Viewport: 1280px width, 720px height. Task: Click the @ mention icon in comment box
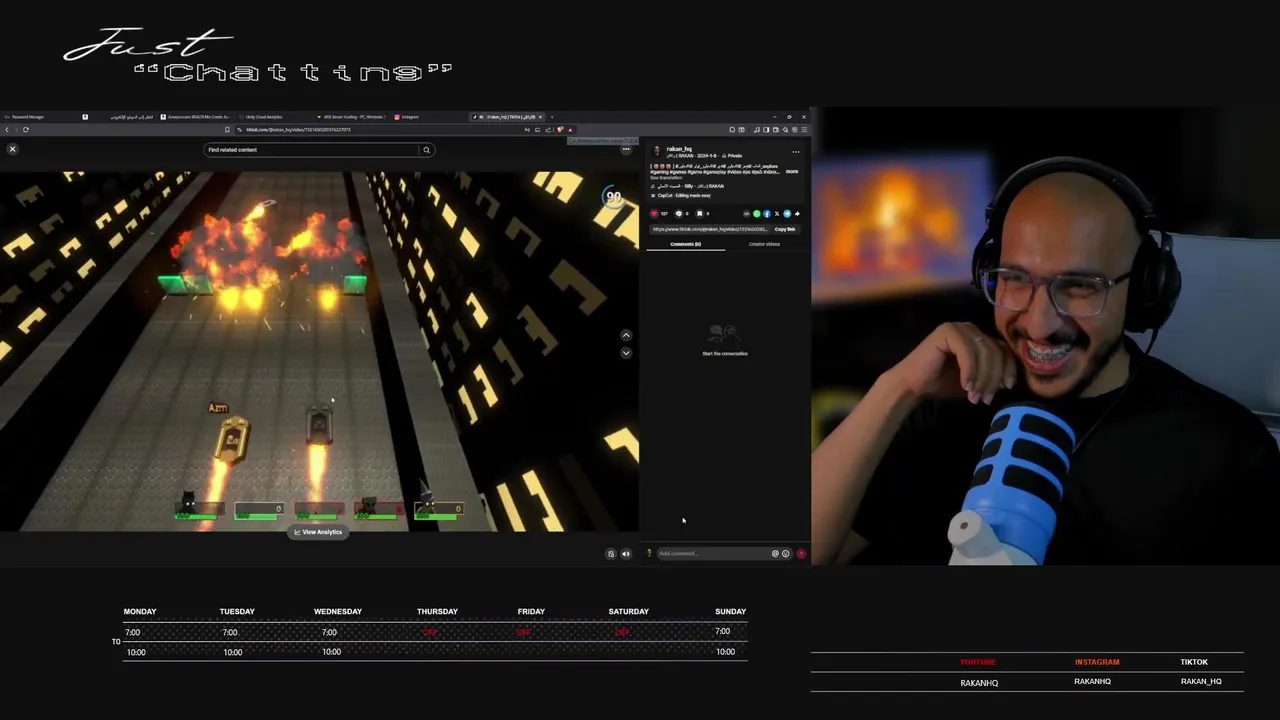[x=775, y=554]
